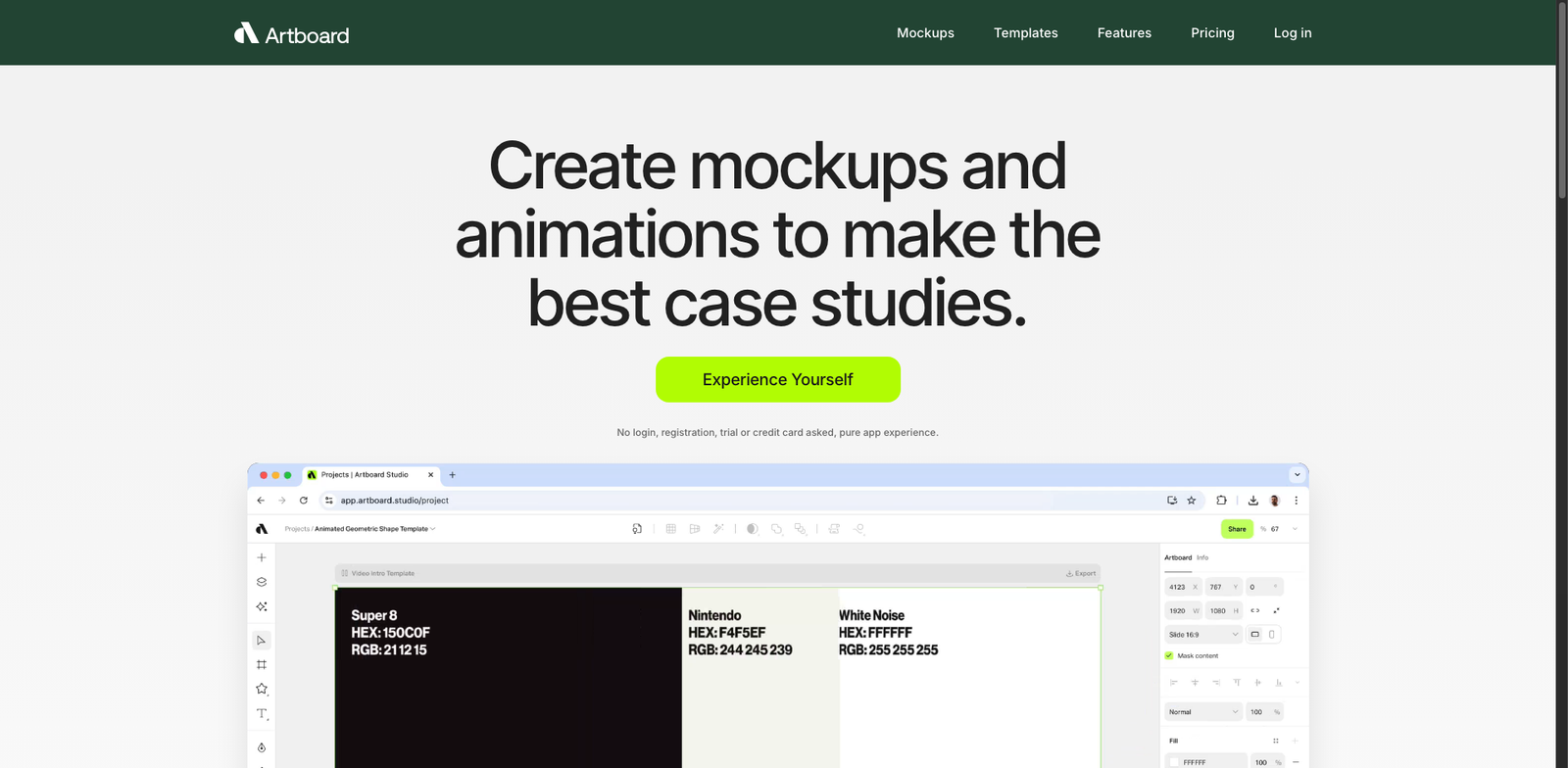Screen dimensions: 1568x768
Task: Click the Experience Yourself button
Action: [778, 379]
